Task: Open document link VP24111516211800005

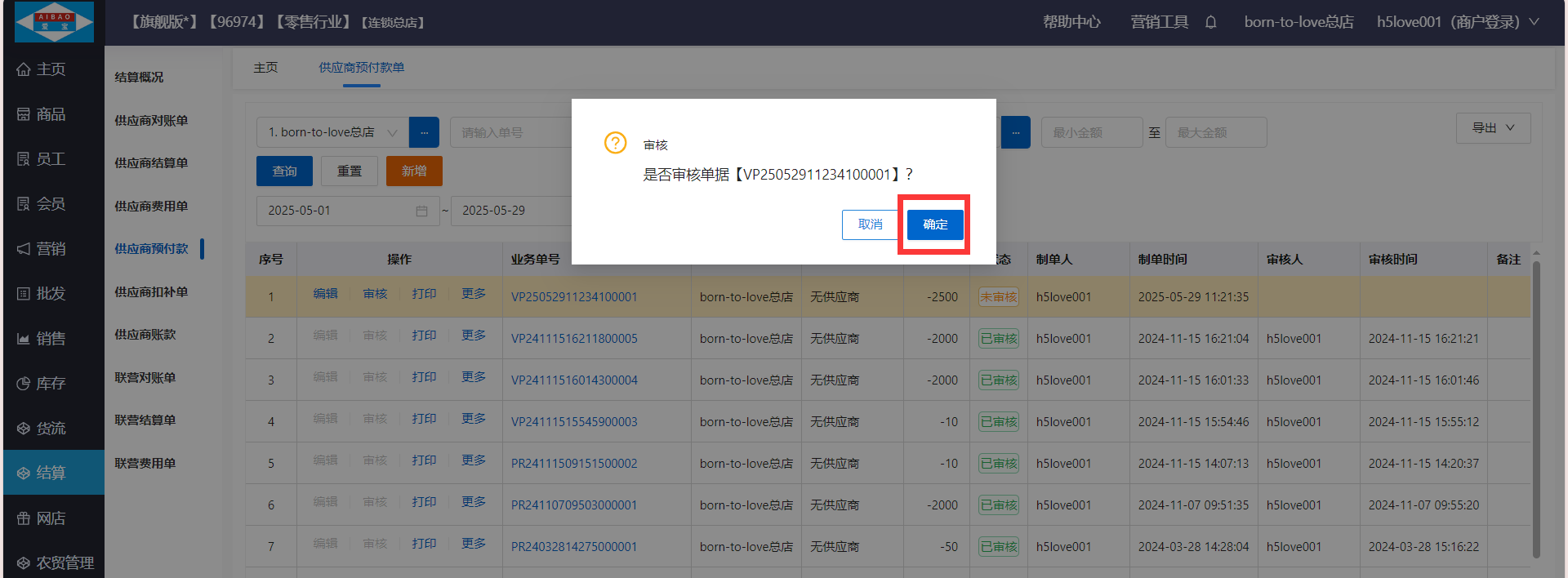Action: coord(574,339)
